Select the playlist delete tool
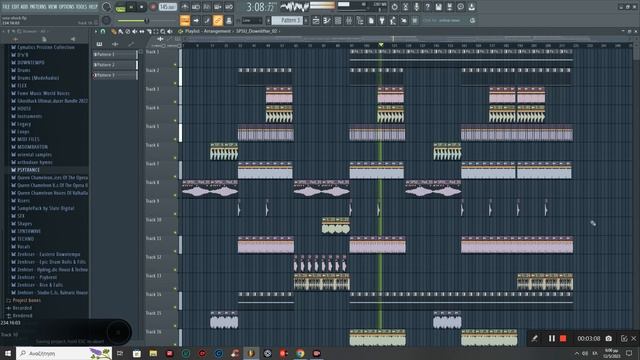Image resolution: width=640 pixels, height=360 pixels. pyautogui.click(x=128, y=31)
